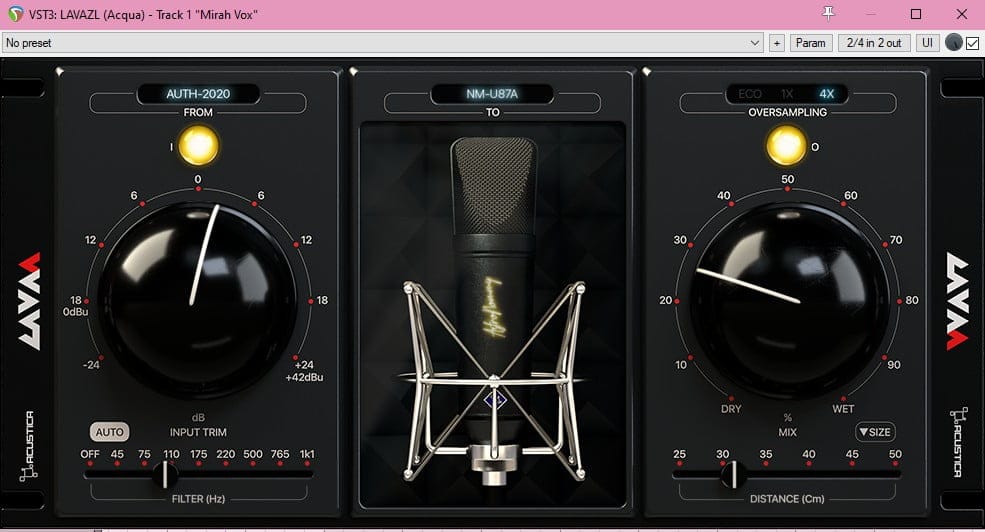
Task: Select 1X oversampling mode
Action: [x=787, y=94]
